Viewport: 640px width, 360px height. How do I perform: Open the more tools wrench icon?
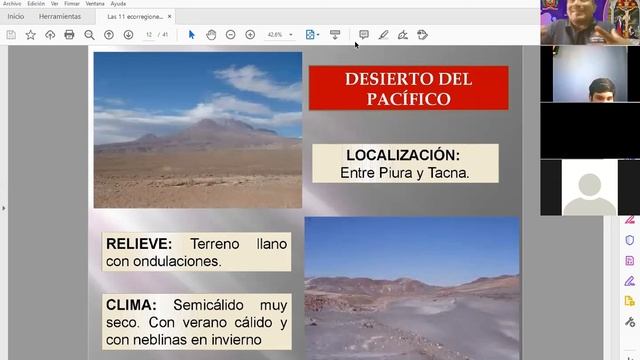pyautogui.click(x=630, y=322)
